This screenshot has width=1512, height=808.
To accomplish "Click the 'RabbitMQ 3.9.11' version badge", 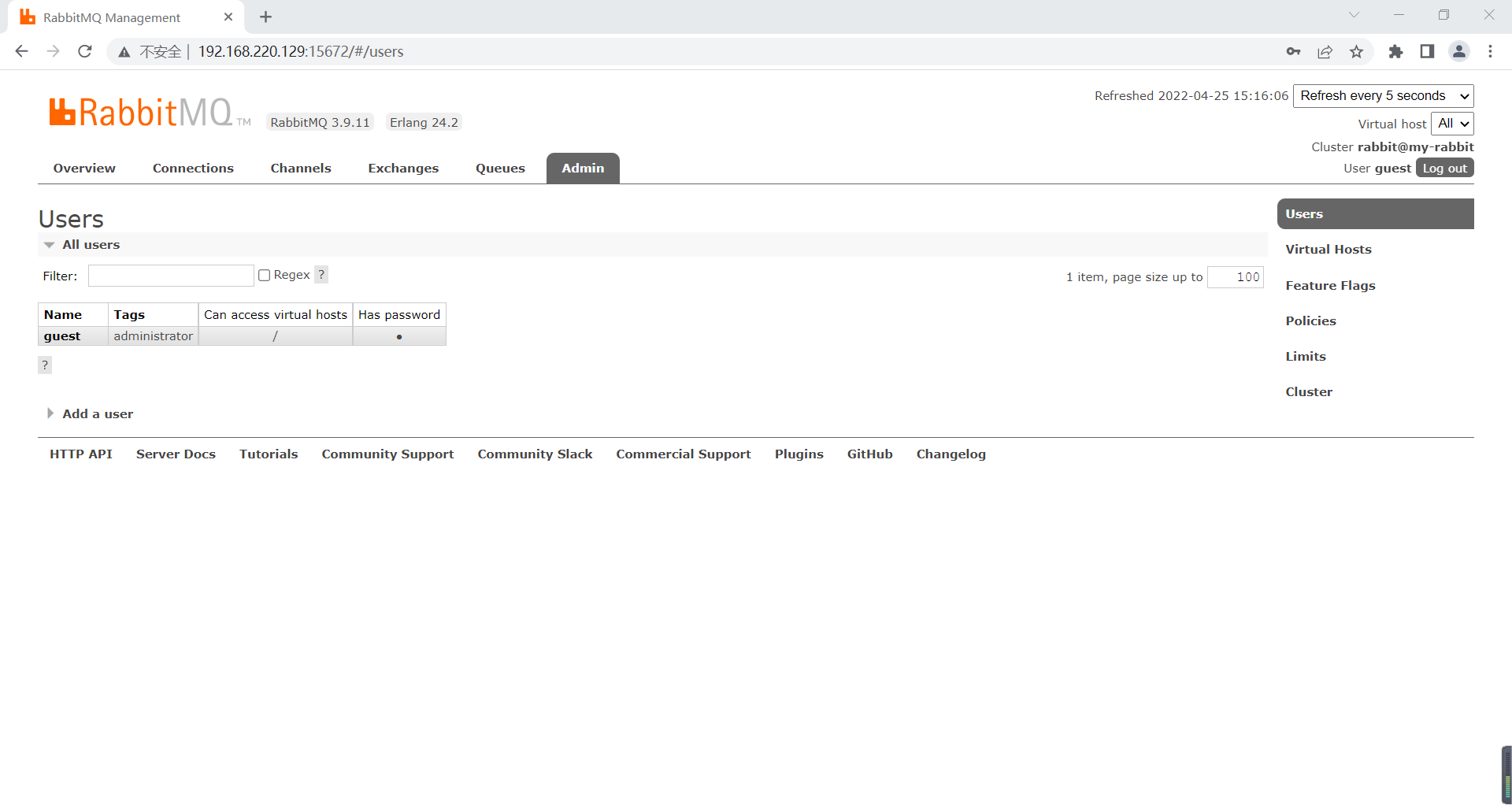I will click(320, 123).
